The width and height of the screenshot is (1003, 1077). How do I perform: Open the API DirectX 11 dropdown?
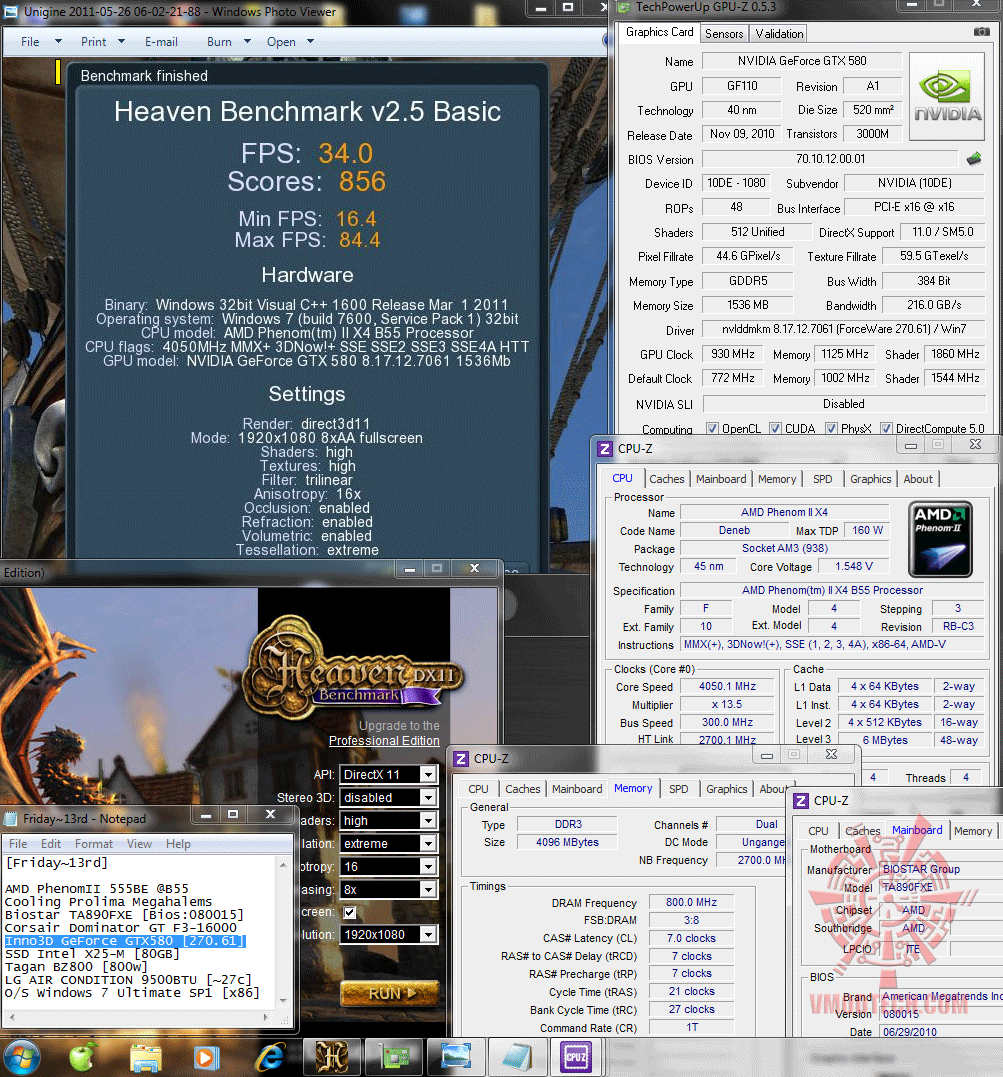(388, 775)
